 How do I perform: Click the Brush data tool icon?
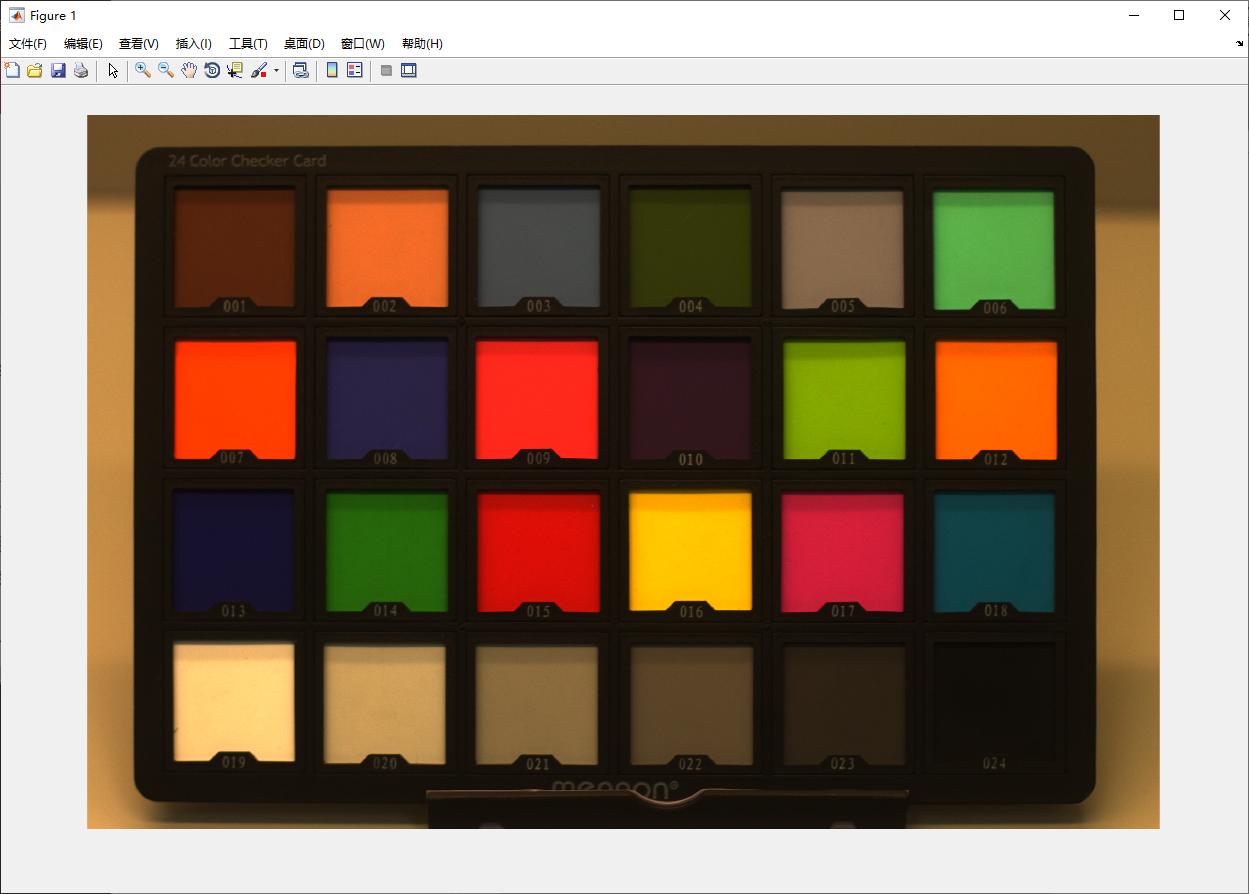pos(259,70)
